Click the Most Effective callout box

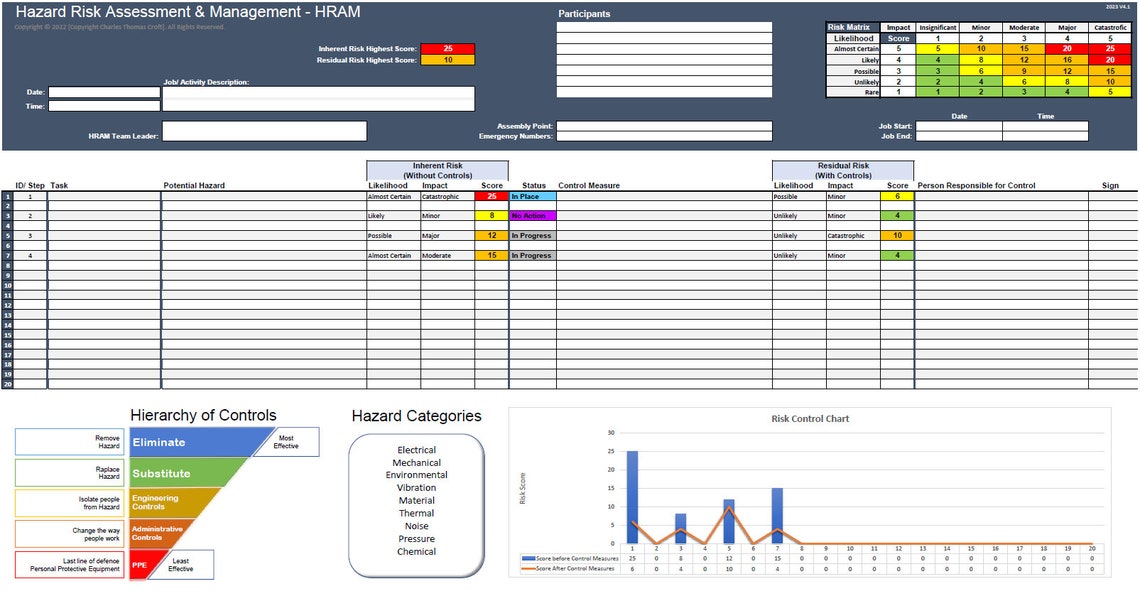pyautogui.click(x=289, y=441)
